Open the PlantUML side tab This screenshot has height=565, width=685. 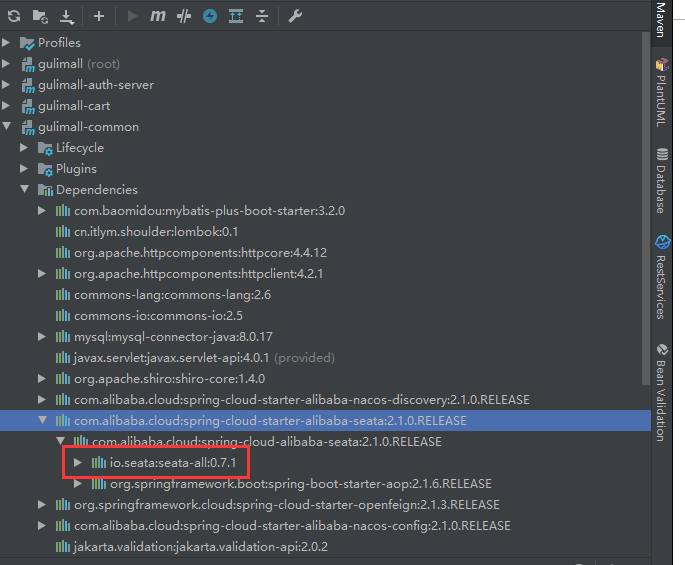click(661, 93)
